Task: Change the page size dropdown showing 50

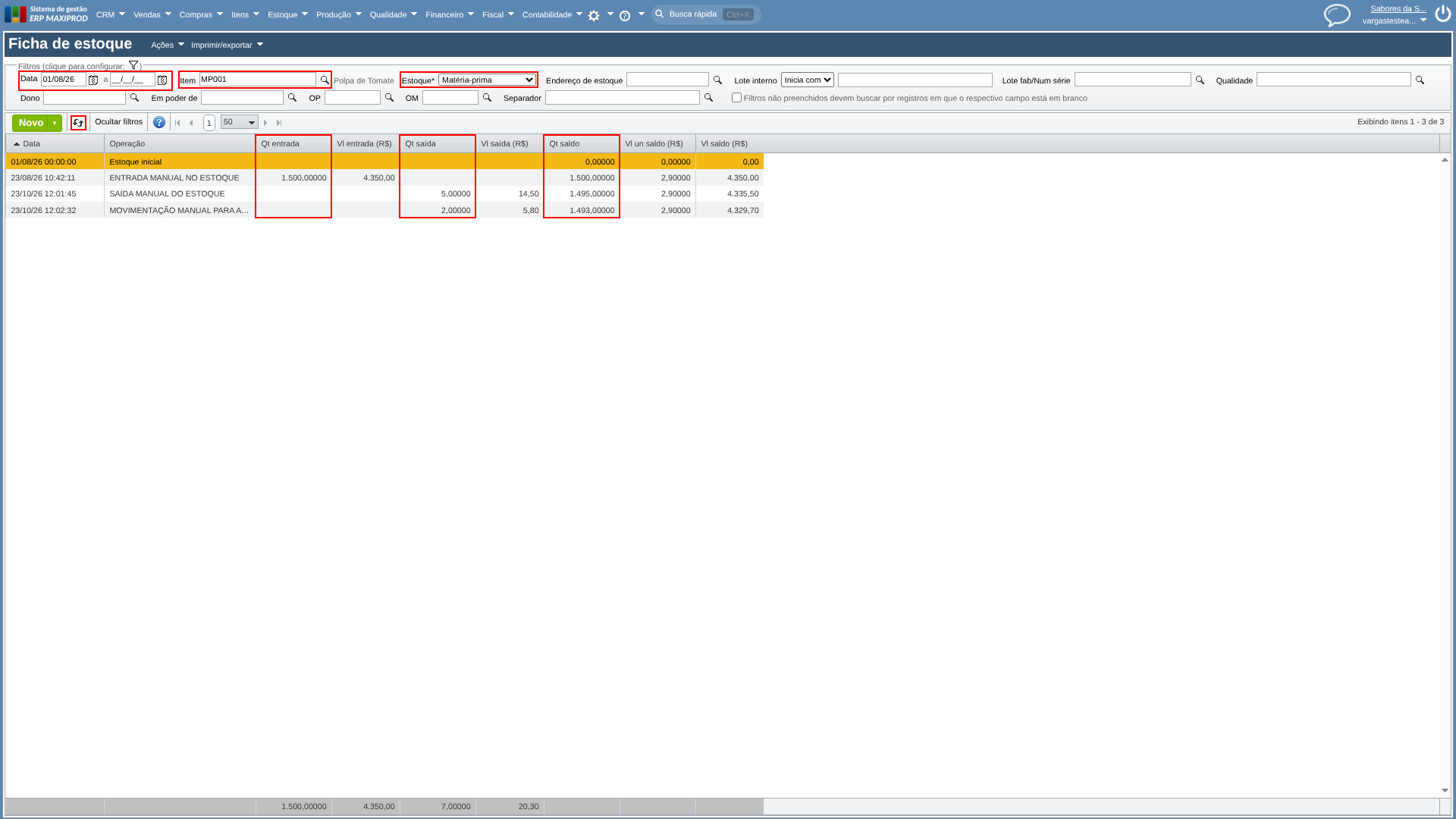Action: [239, 122]
